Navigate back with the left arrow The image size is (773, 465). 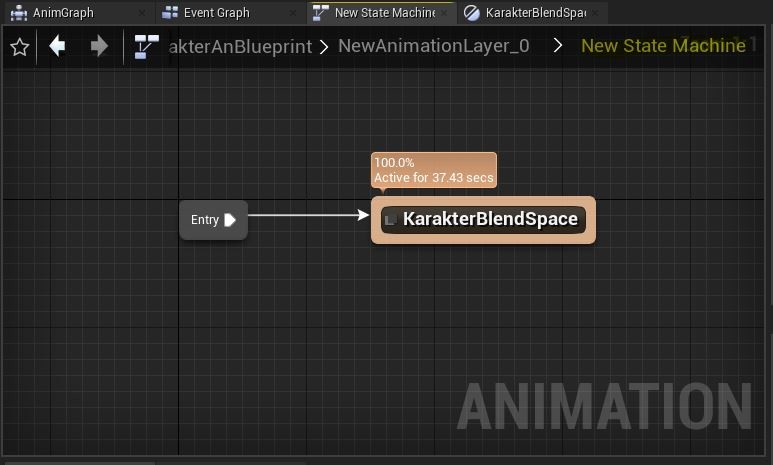pyautogui.click(x=57, y=46)
